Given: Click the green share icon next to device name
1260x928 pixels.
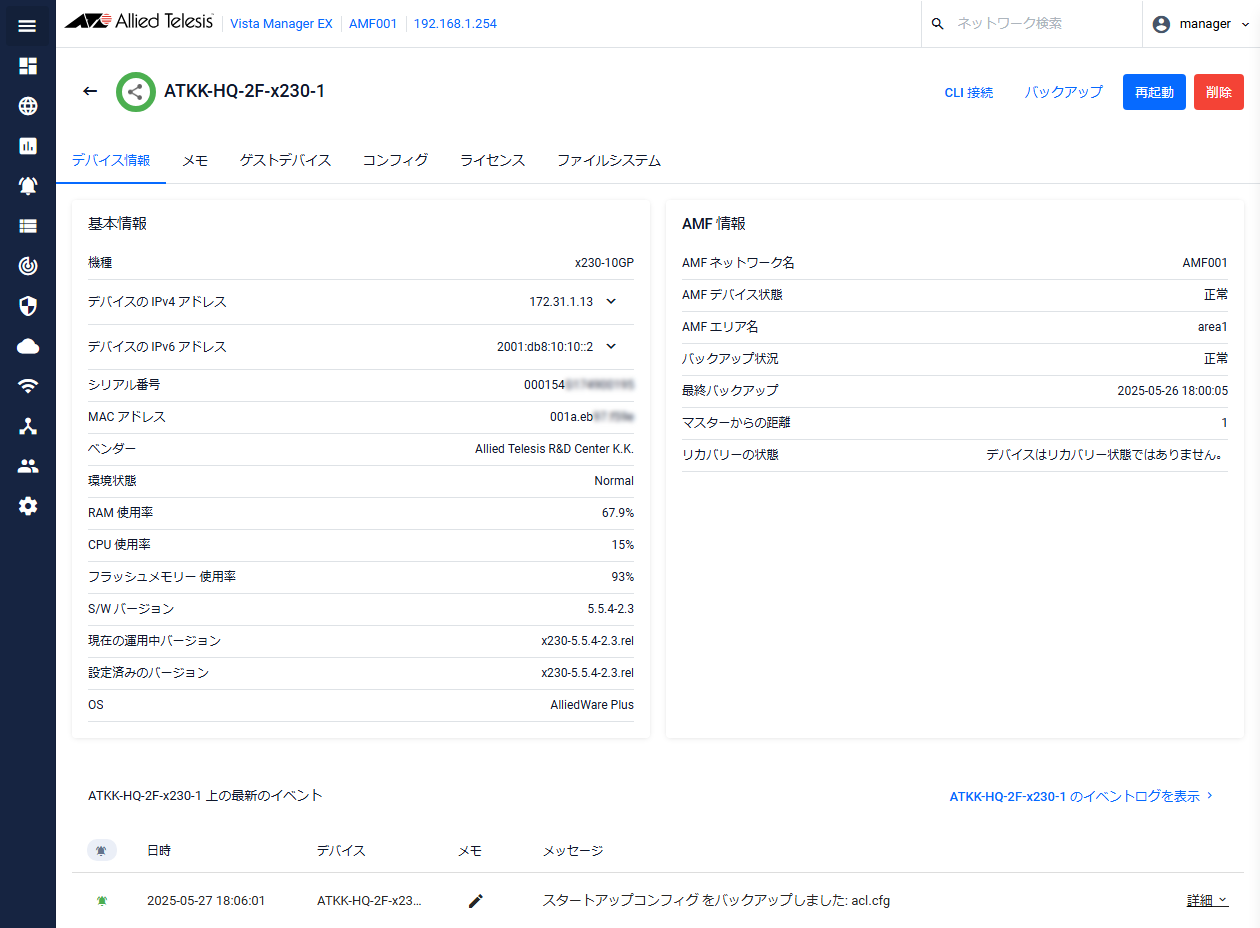Looking at the screenshot, I should coord(135,91).
